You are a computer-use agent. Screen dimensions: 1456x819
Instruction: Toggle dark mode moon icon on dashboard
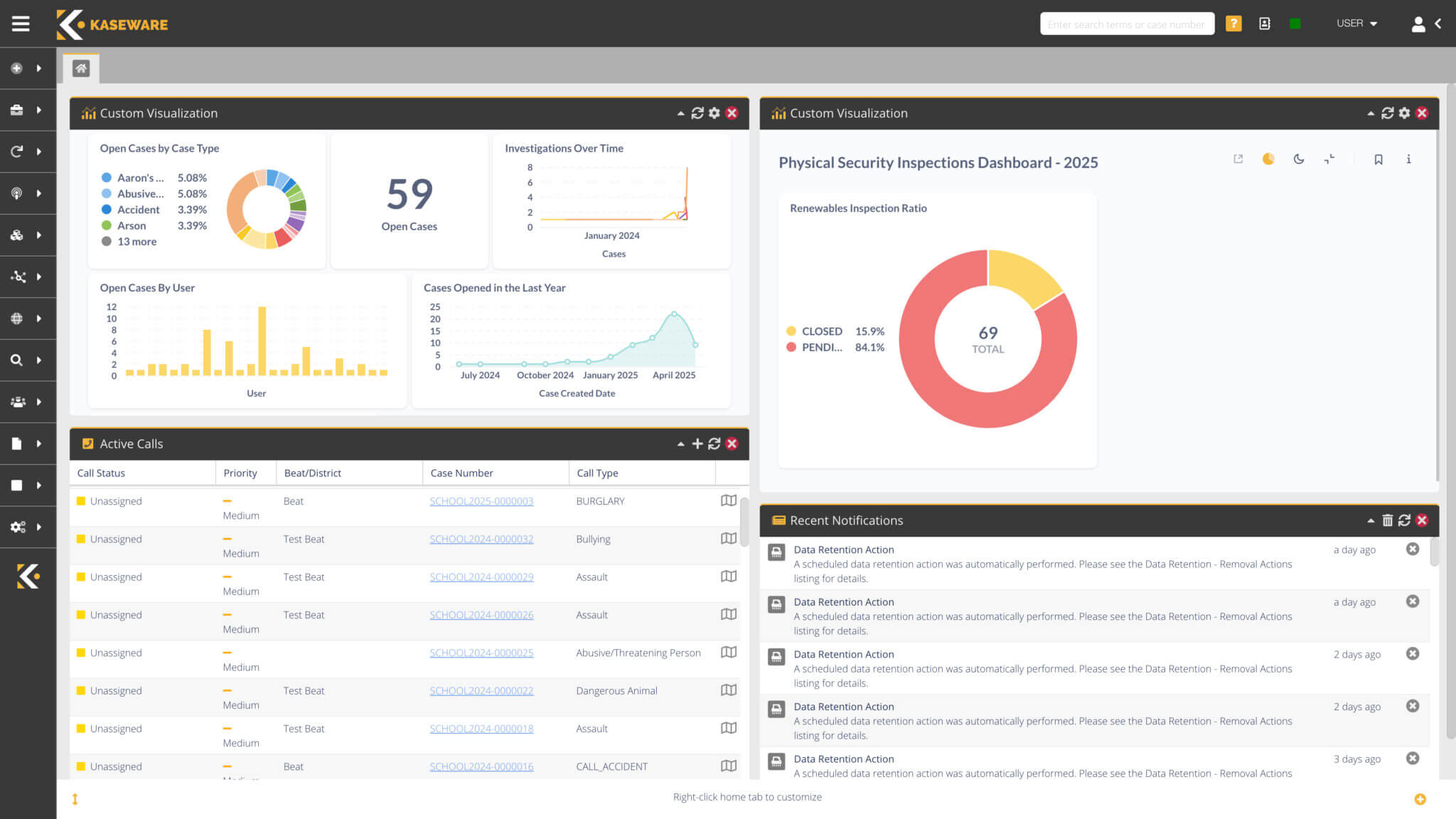[1298, 159]
